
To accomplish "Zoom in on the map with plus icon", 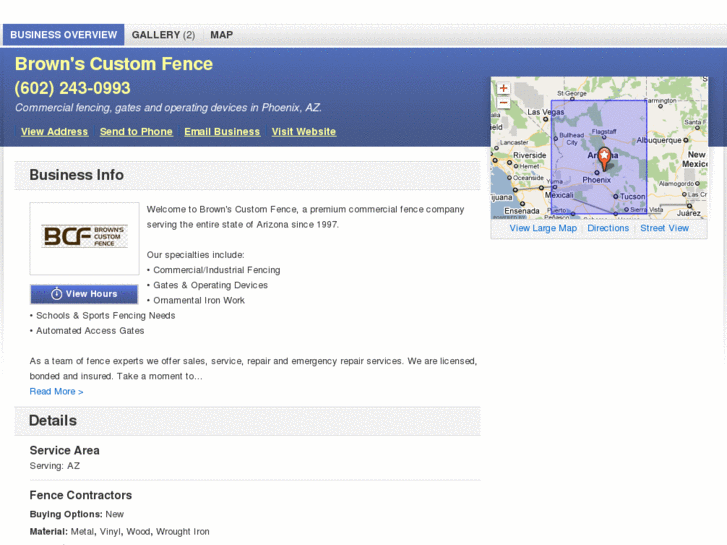I will click(x=503, y=88).
